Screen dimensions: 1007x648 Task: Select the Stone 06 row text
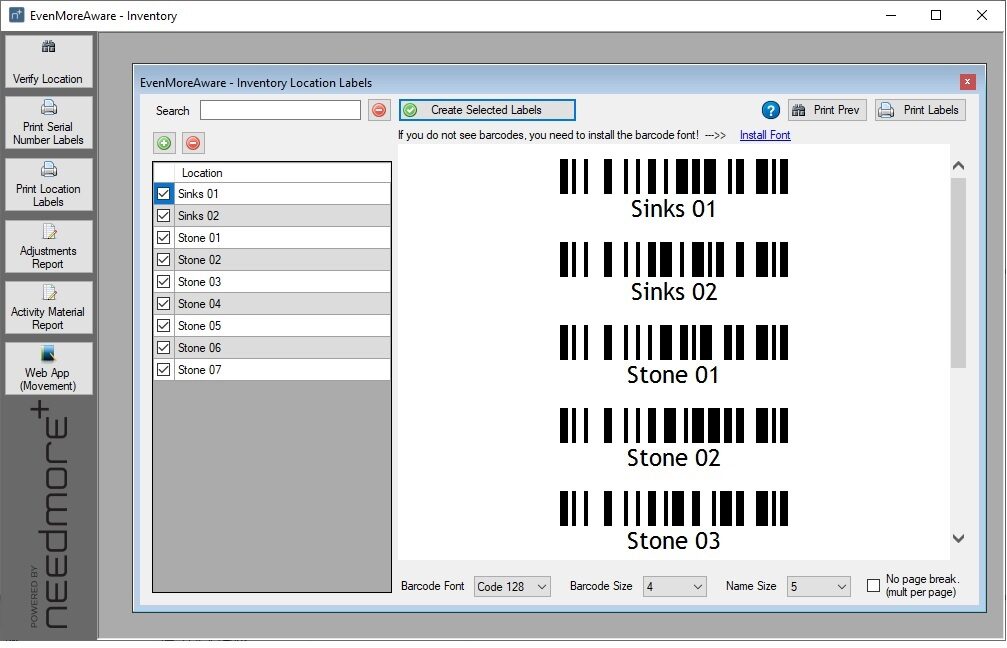point(199,347)
